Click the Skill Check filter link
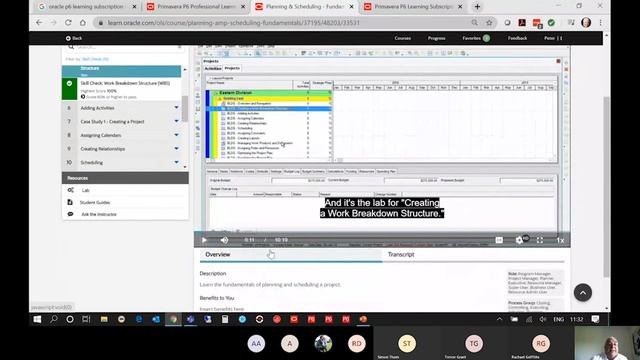Screen dimensions: 640x360 point(95,59)
